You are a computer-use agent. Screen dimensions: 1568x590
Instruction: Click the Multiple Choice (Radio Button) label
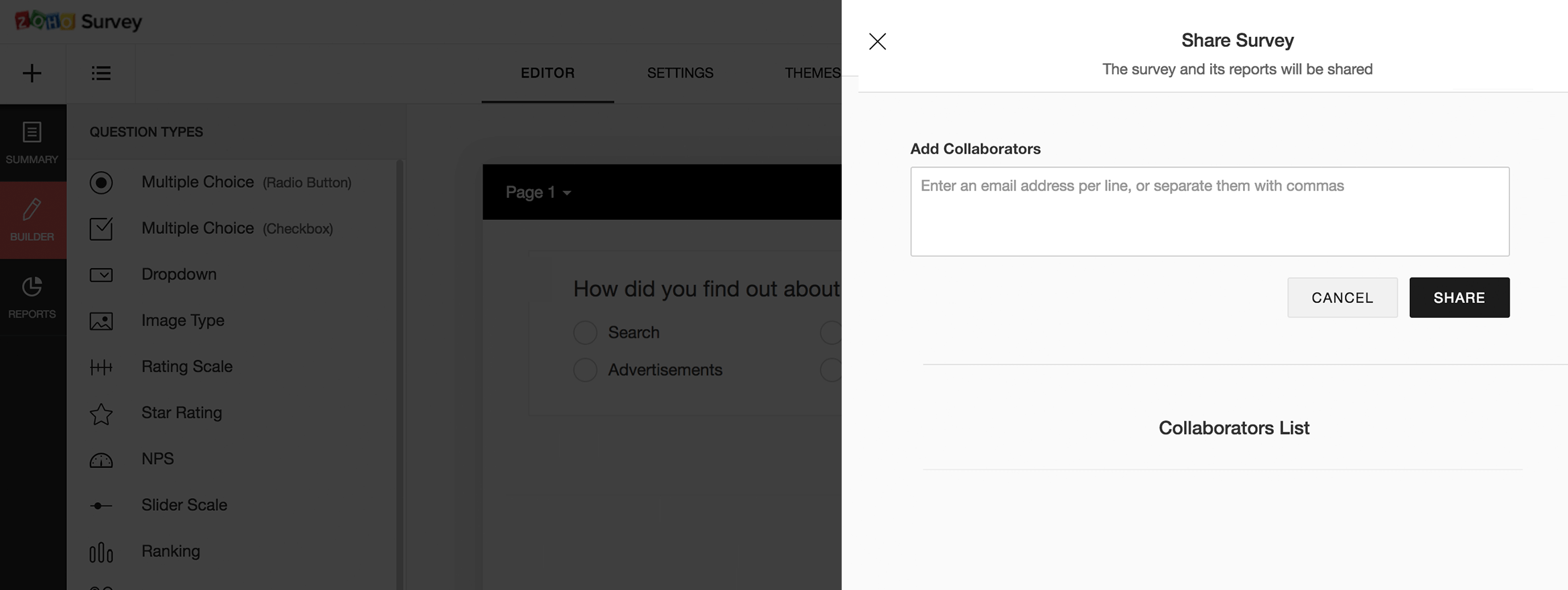point(247,182)
